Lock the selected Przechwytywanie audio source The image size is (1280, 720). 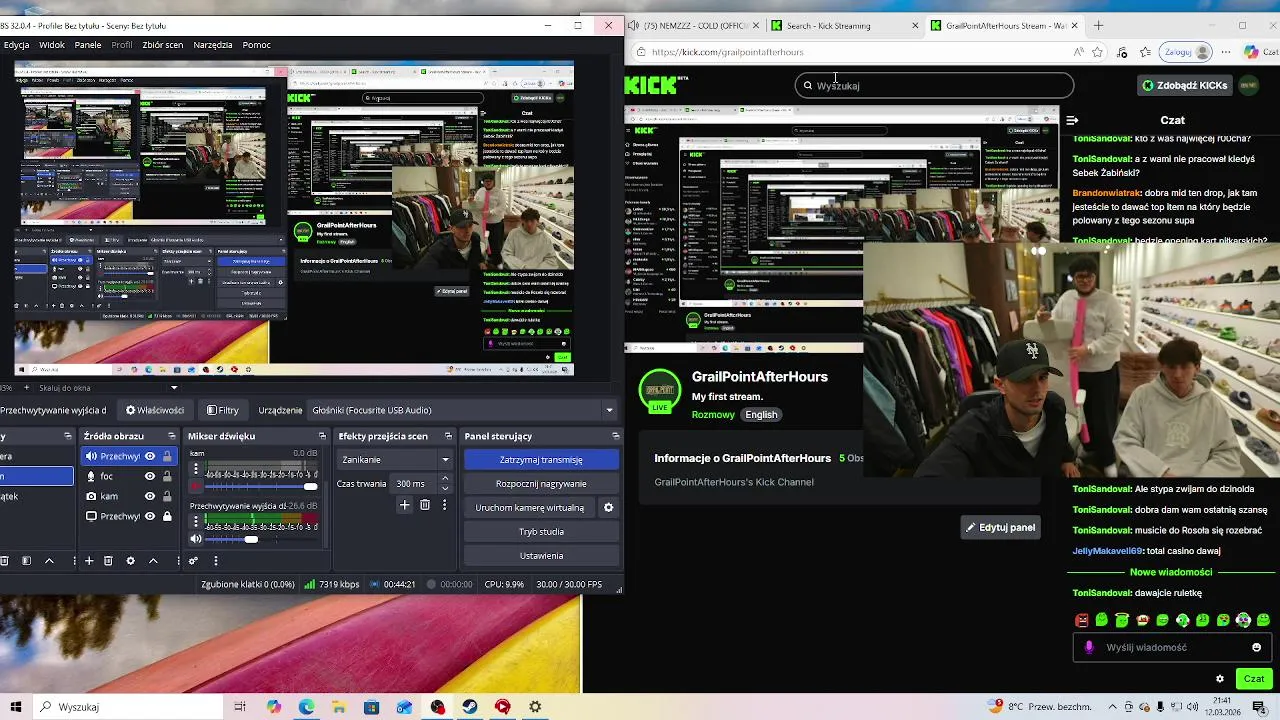[x=167, y=456]
